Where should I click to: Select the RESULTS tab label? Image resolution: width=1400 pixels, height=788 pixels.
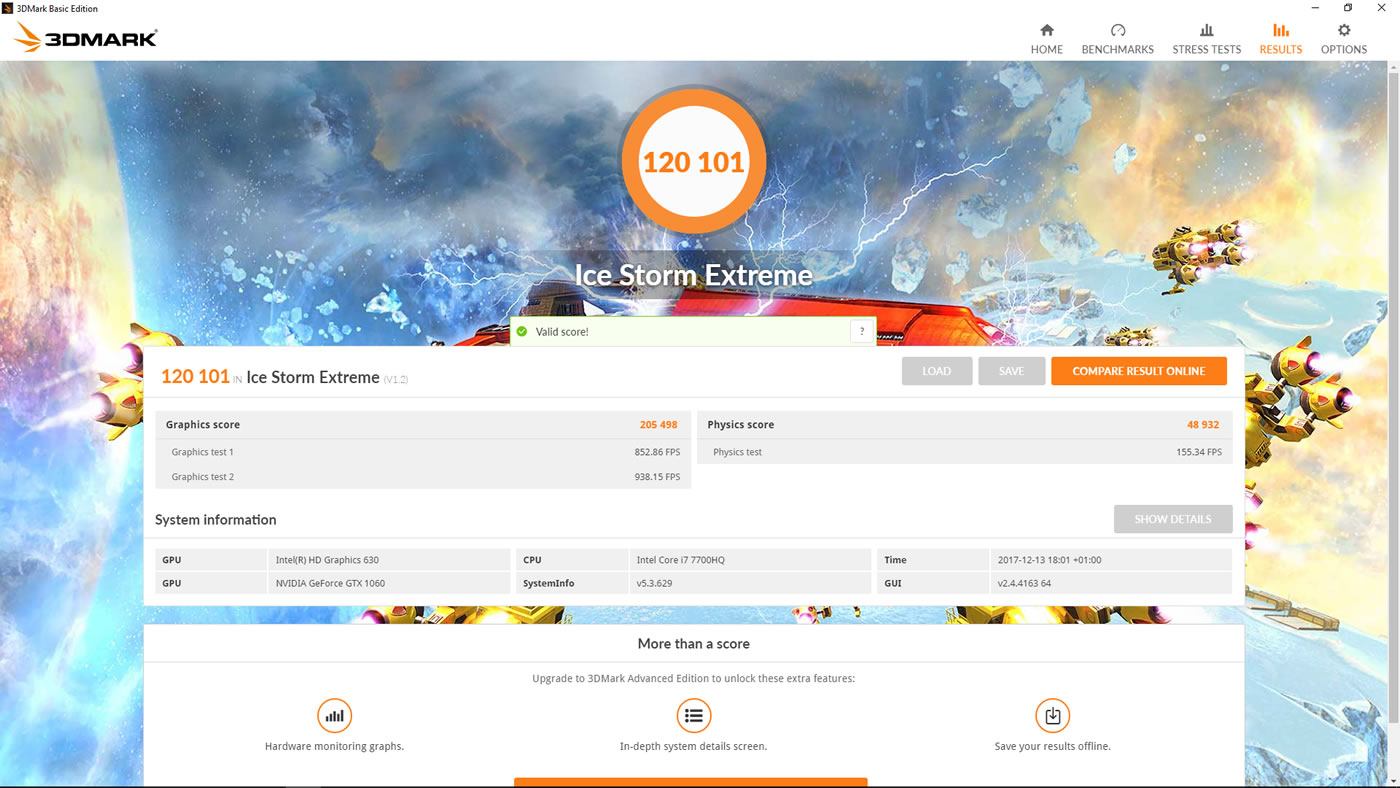[1281, 49]
